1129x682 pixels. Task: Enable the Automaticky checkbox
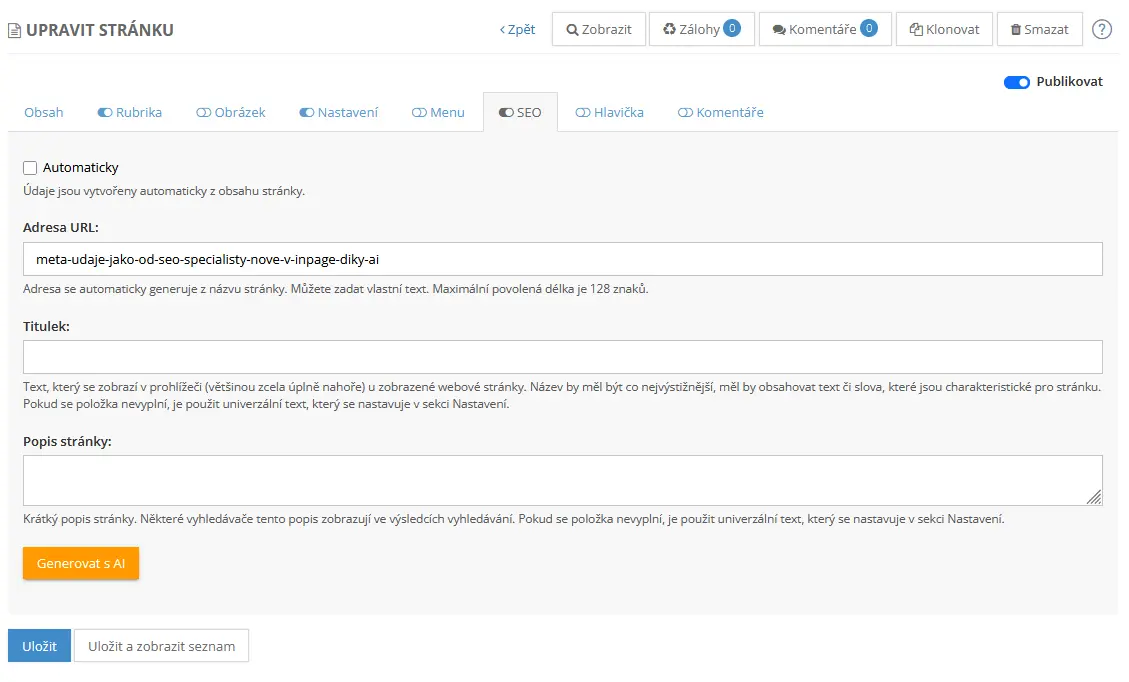click(x=29, y=167)
